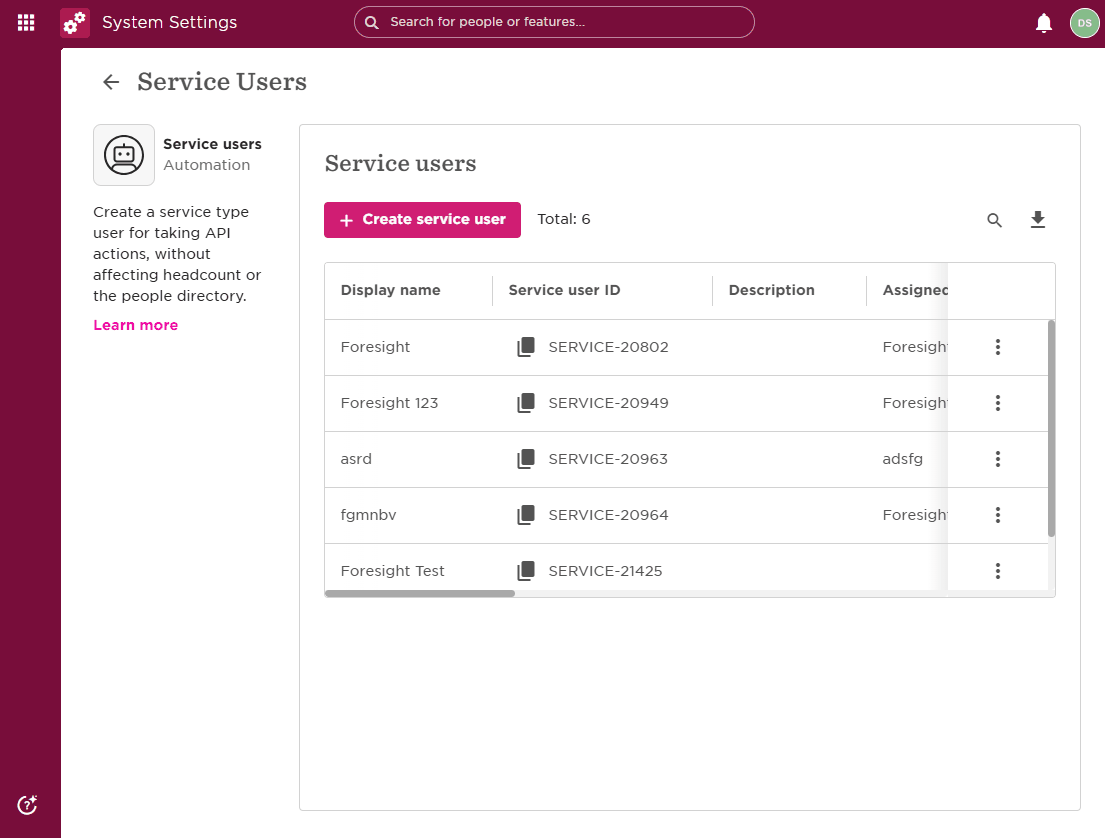Click the Create service user button
The height and width of the screenshot is (838, 1105).
click(x=422, y=220)
